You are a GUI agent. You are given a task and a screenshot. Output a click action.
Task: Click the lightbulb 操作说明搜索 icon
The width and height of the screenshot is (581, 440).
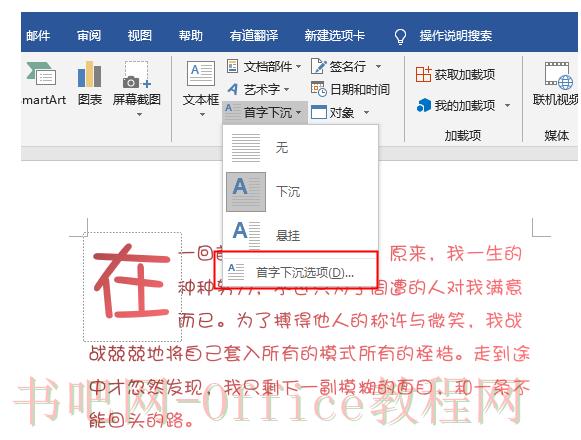click(x=400, y=36)
